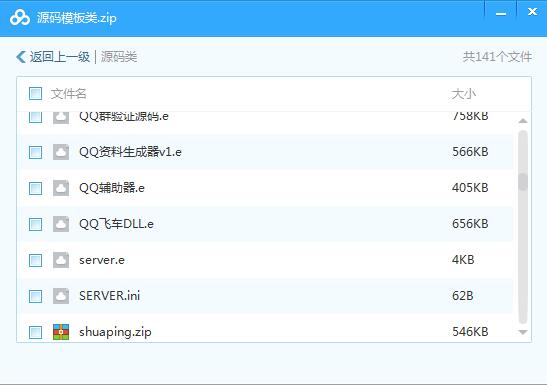Click the vertical scrollbar thumb

click(x=523, y=181)
